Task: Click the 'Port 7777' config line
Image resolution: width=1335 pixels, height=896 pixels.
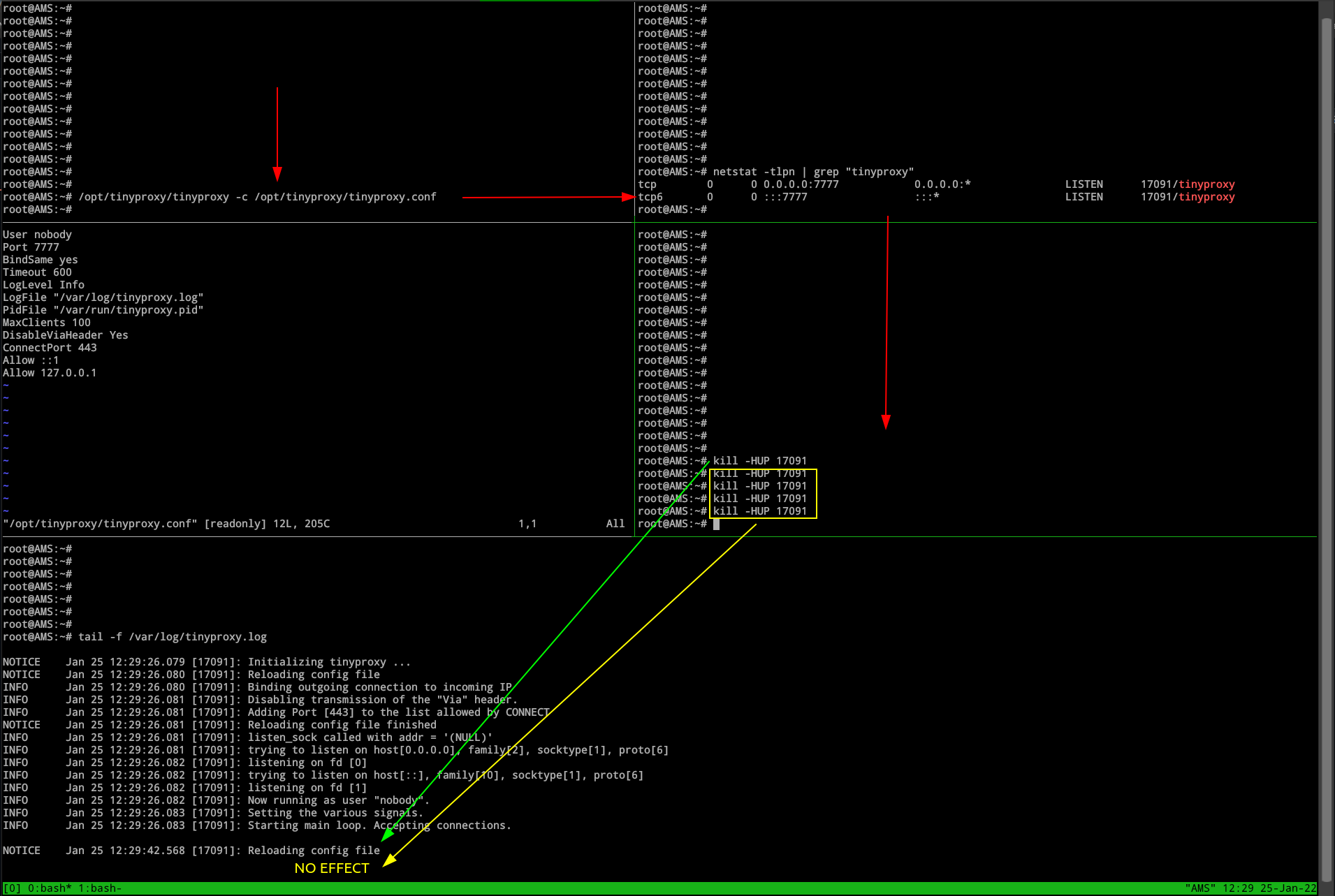Action: (31, 247)
